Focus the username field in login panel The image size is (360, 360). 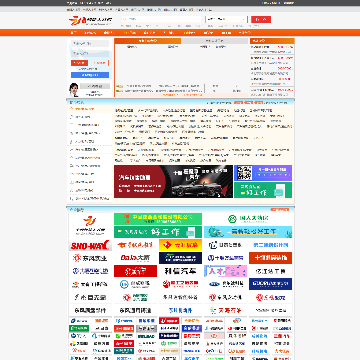click(90, 43)
